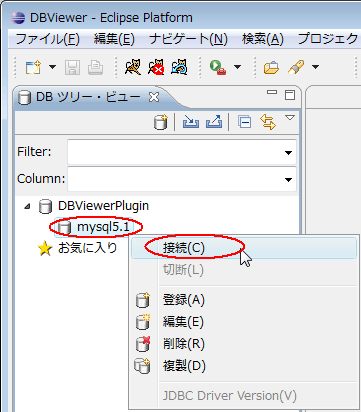The height and width of the screenshot is (412, 361).
Task: Minimize the DB tree view panel
Action: click(272, 92)
